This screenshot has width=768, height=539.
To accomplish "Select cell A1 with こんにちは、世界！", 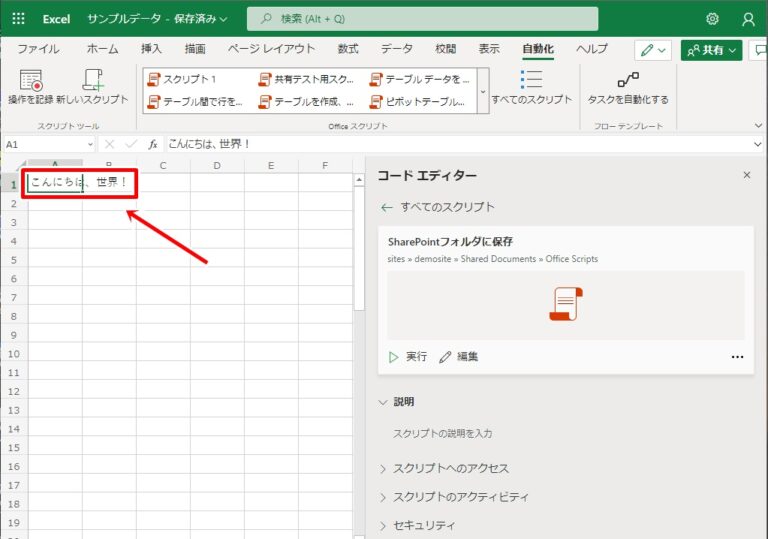I will 55,183.
